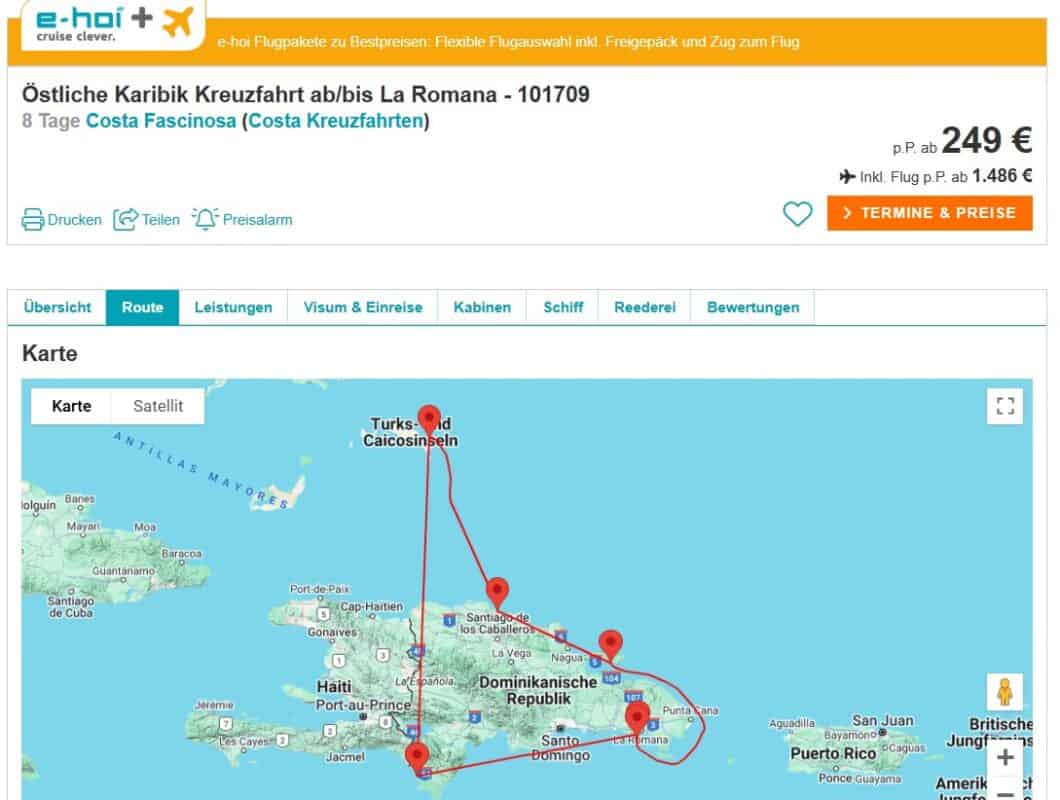This screenshot has height=800, width=1060.
Task: Click the Teilen share icon
Action: click(x=125, y=220)
